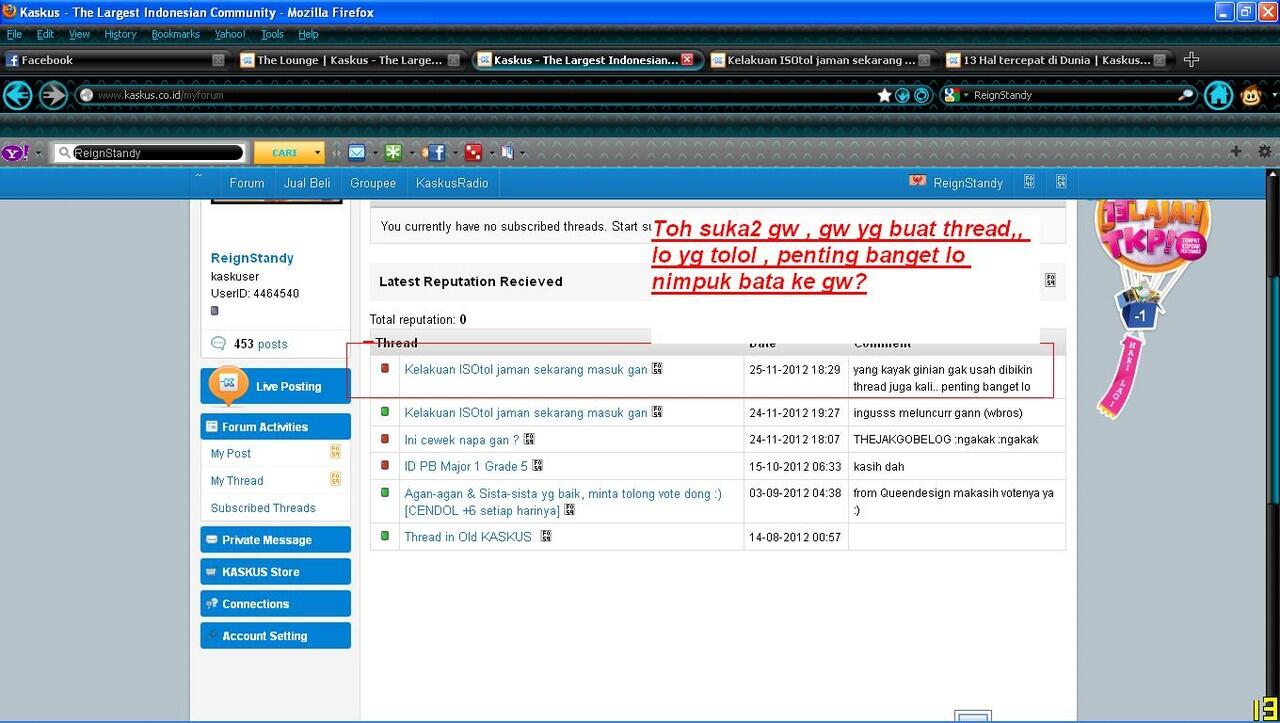The height and width of the screenshot is (723, 1280).
Task: Open the Forum Activities section
Action: [x=276, y=427]
